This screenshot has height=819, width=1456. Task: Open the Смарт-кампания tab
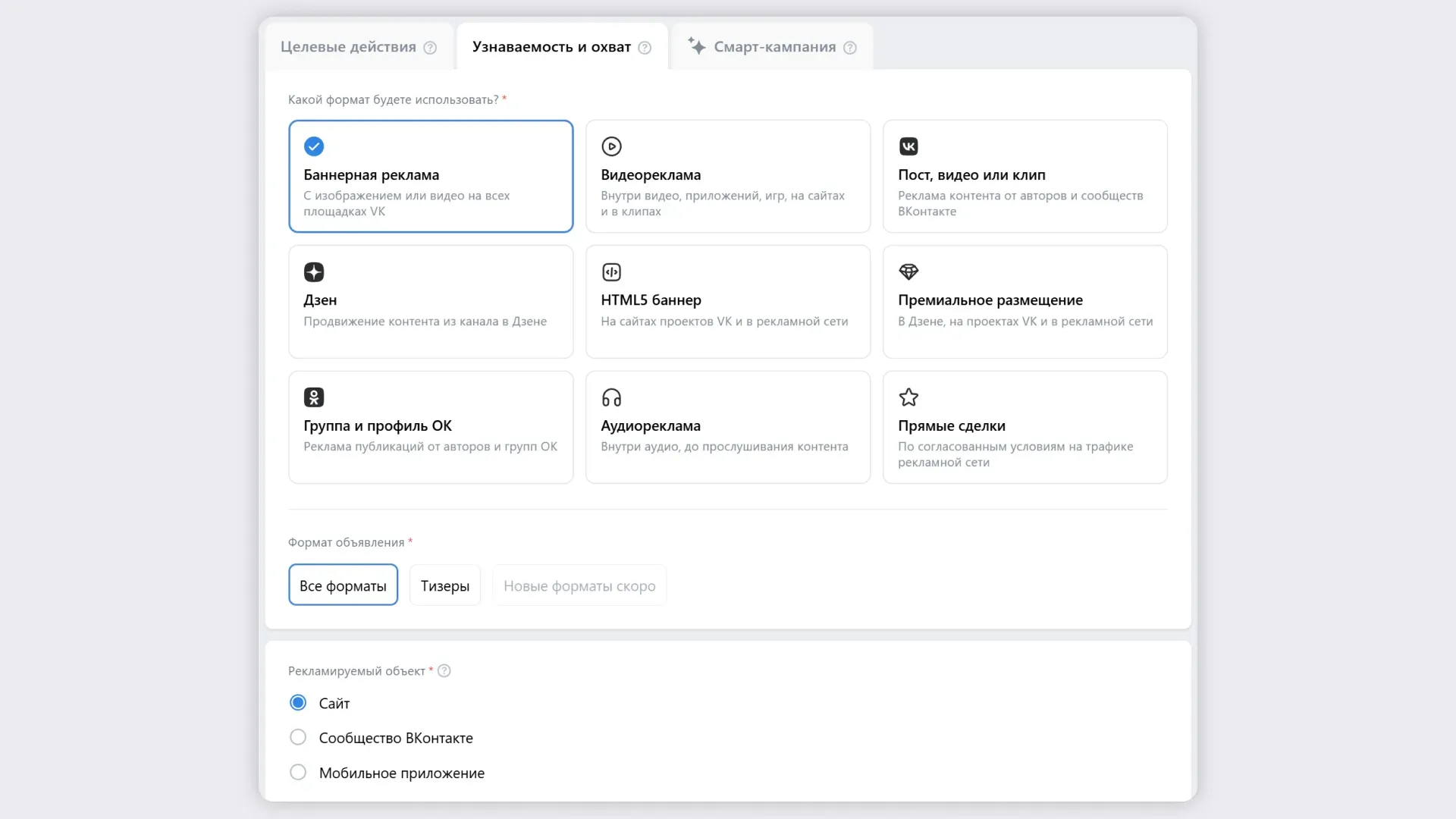tap(772, 47)
